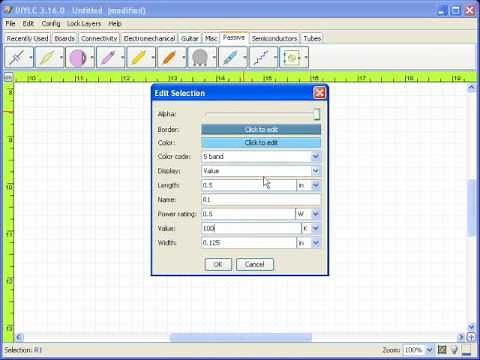Select the square yellow-green component tool
Viewport: 480px width, 360px height.
(x=291, y=57)
